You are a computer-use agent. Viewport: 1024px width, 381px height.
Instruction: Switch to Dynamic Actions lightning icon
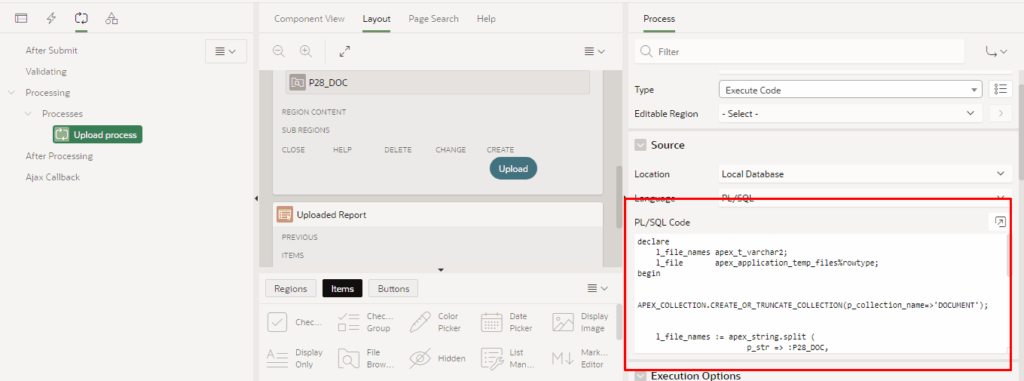[x=51, y=18]
